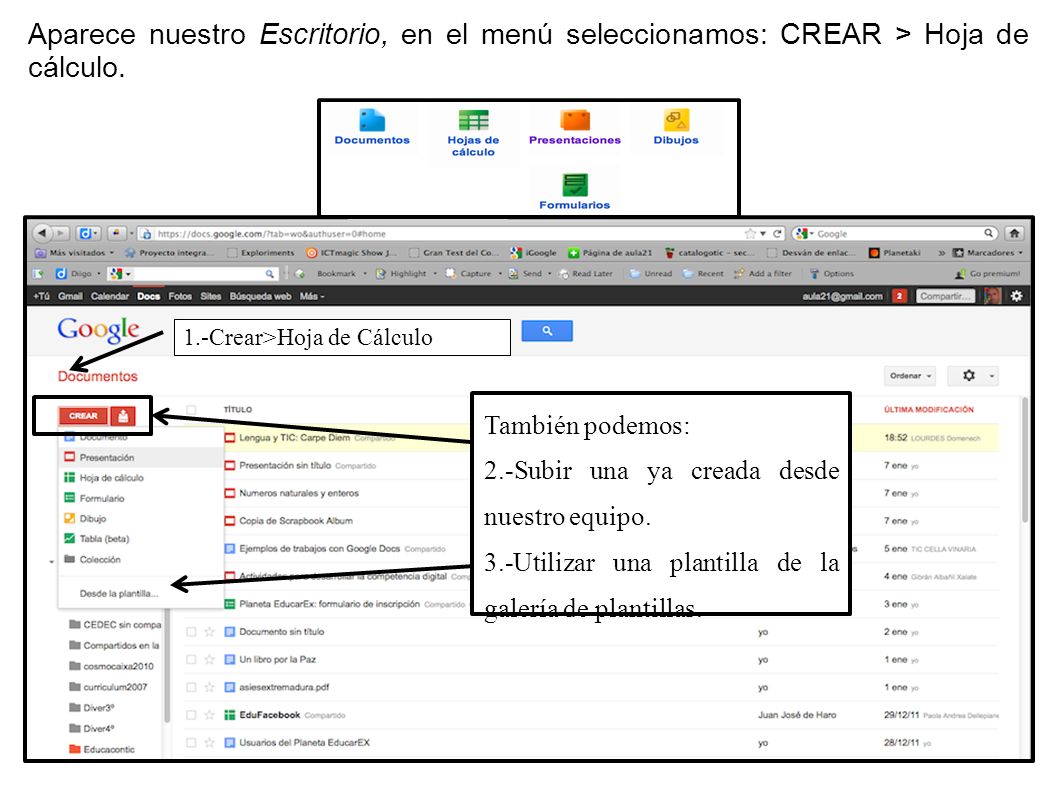Viewport: 1058px width, 793px height.
Task: Choose Colección in the CREAR menu
Action: [141, 559]
